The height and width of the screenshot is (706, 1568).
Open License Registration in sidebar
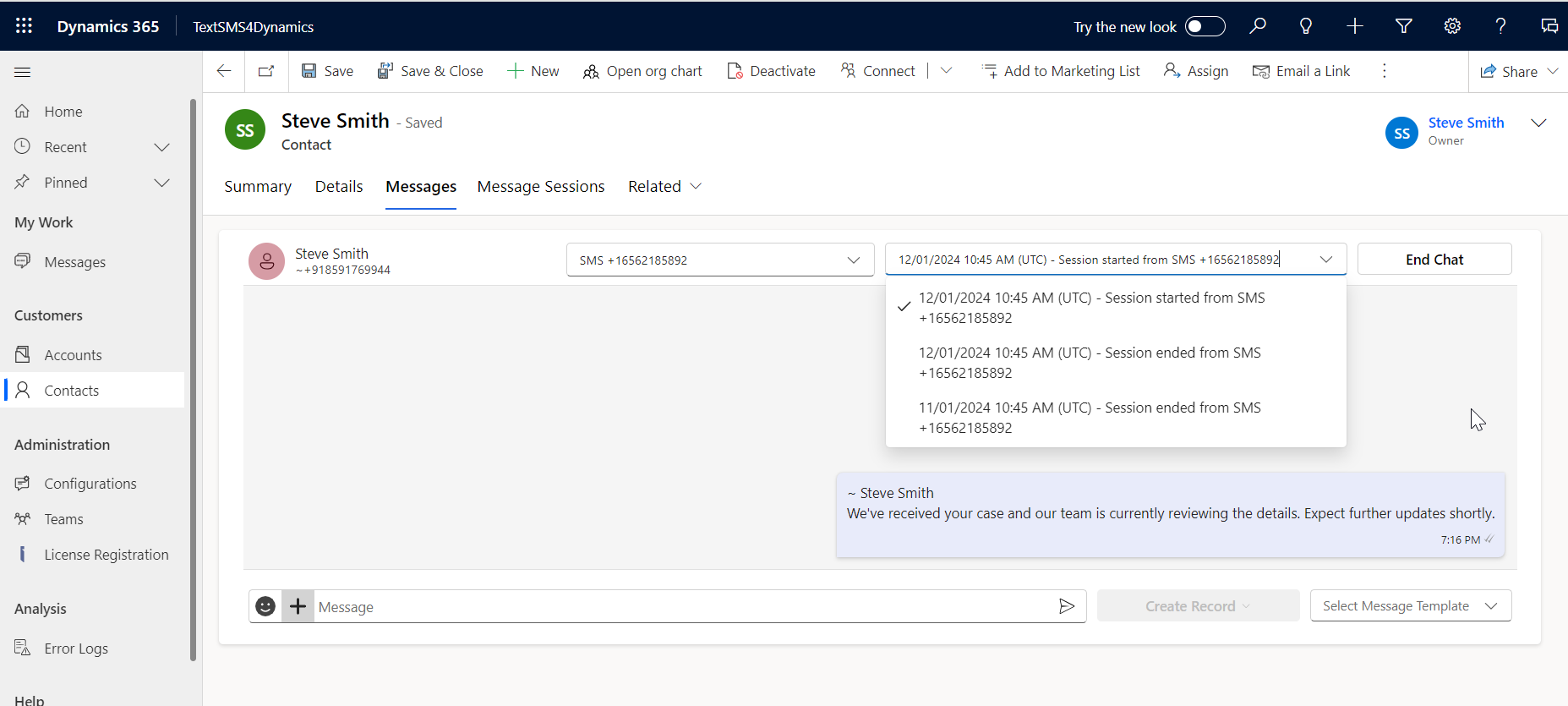pos(93,555)
